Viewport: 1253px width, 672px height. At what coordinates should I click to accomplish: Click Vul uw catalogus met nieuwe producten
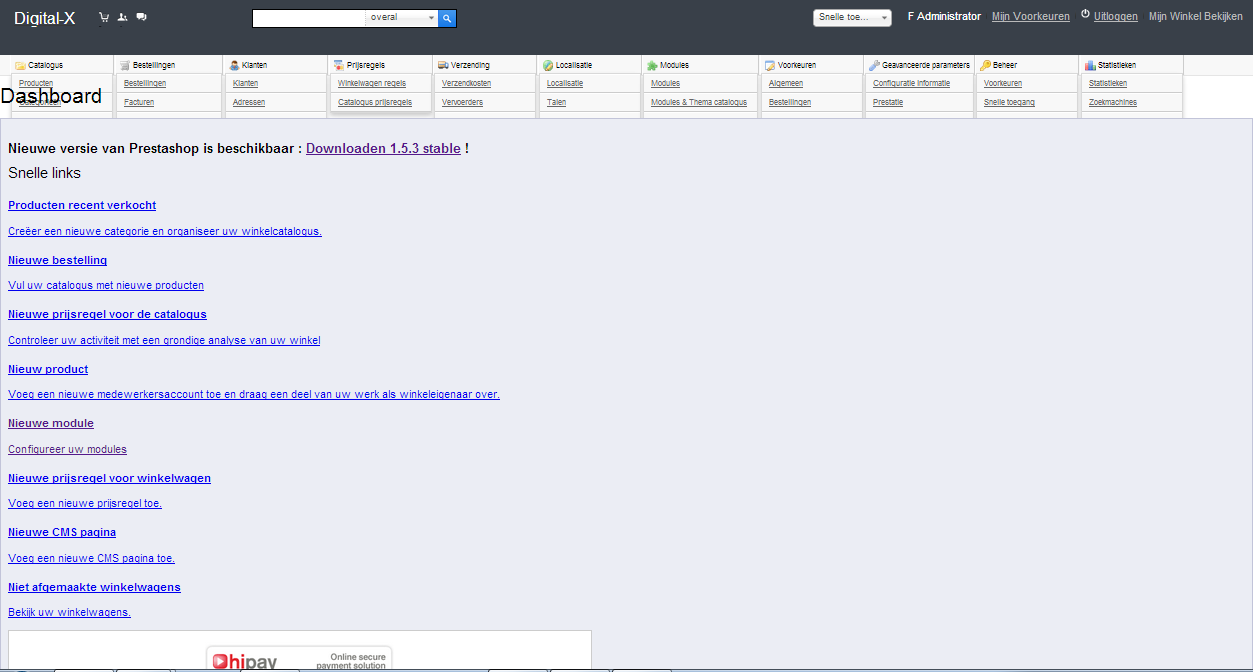pos(106,285)
